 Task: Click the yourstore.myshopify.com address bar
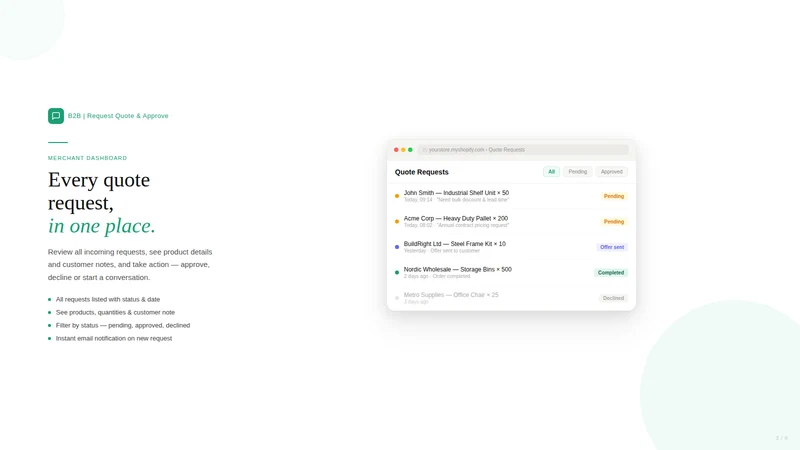click(523, 150)
